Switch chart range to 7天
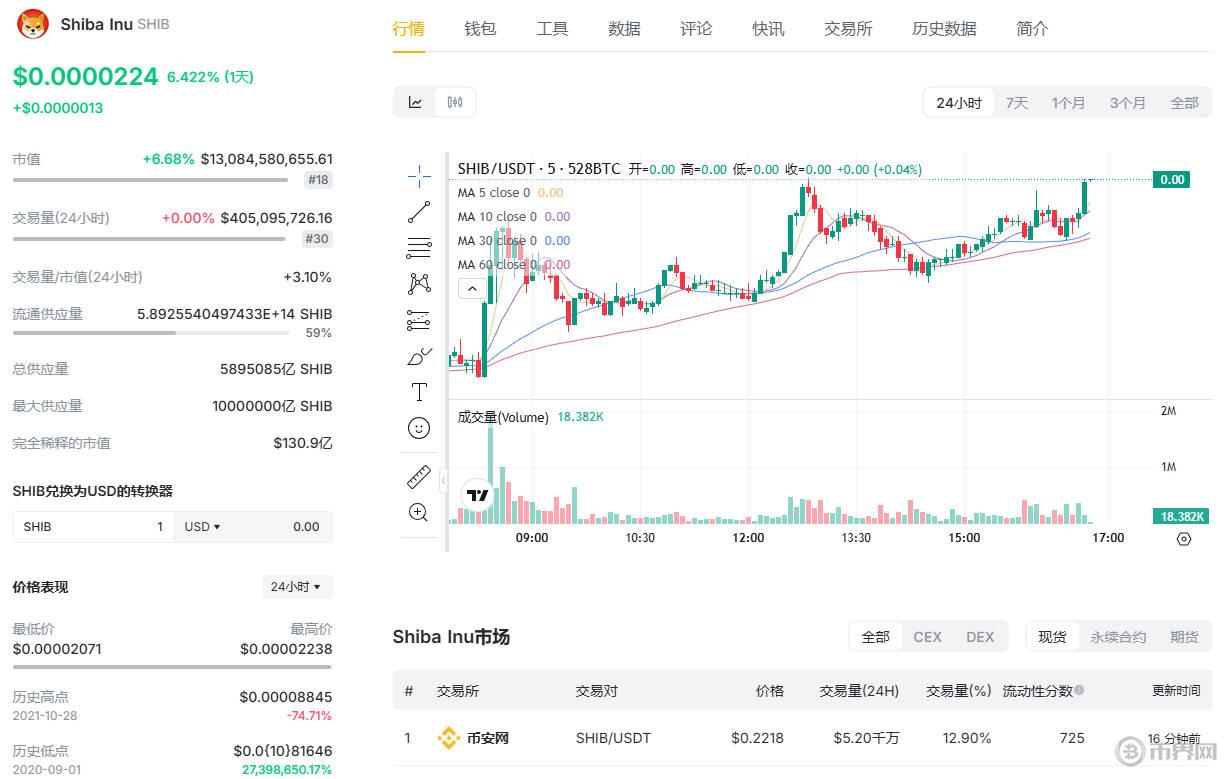The width and height of the screenshot is (1228, 779). coord(1016,103)
